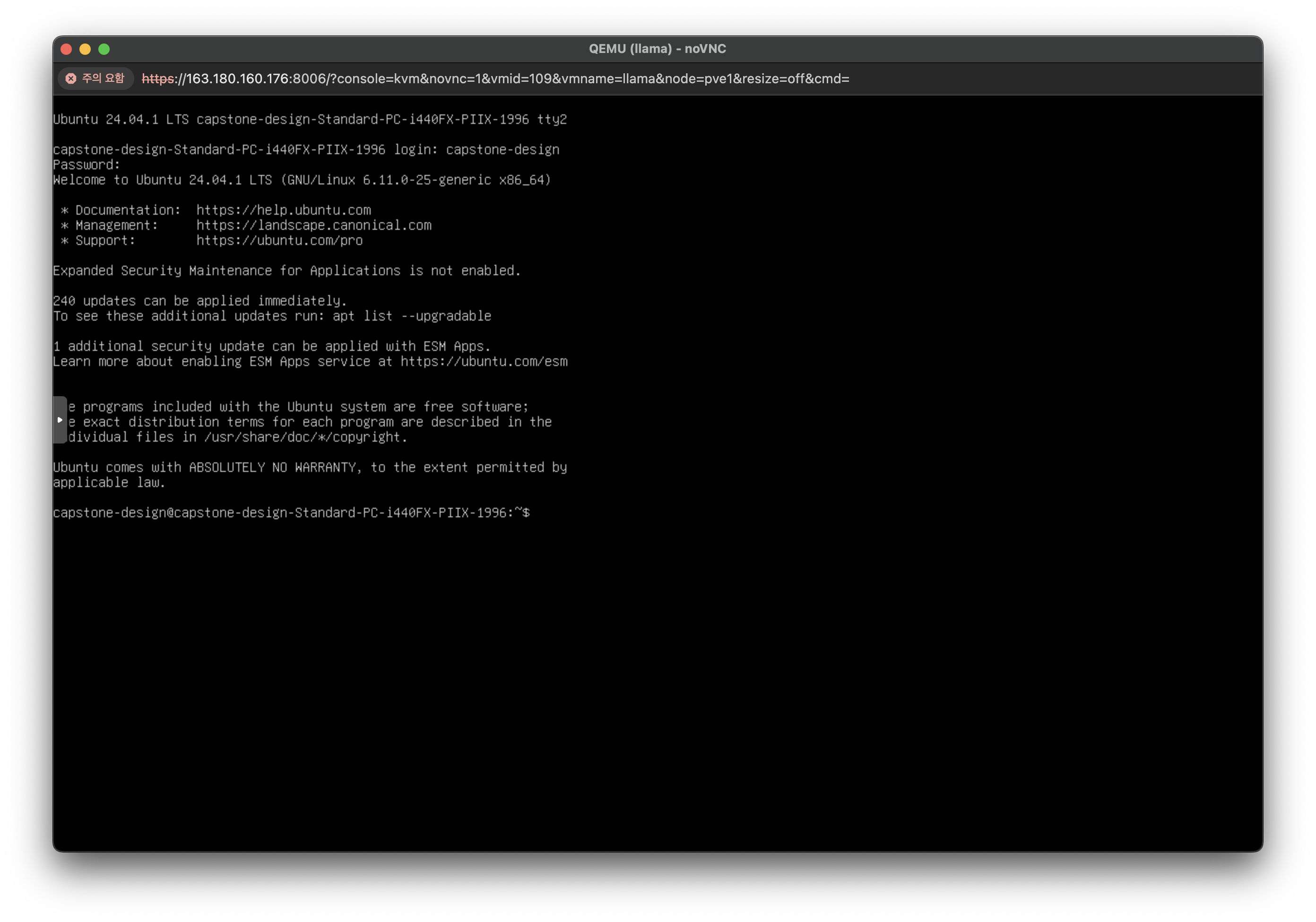
Task: Click the yellow minimize window button
Action: click(x=86, y=49)
